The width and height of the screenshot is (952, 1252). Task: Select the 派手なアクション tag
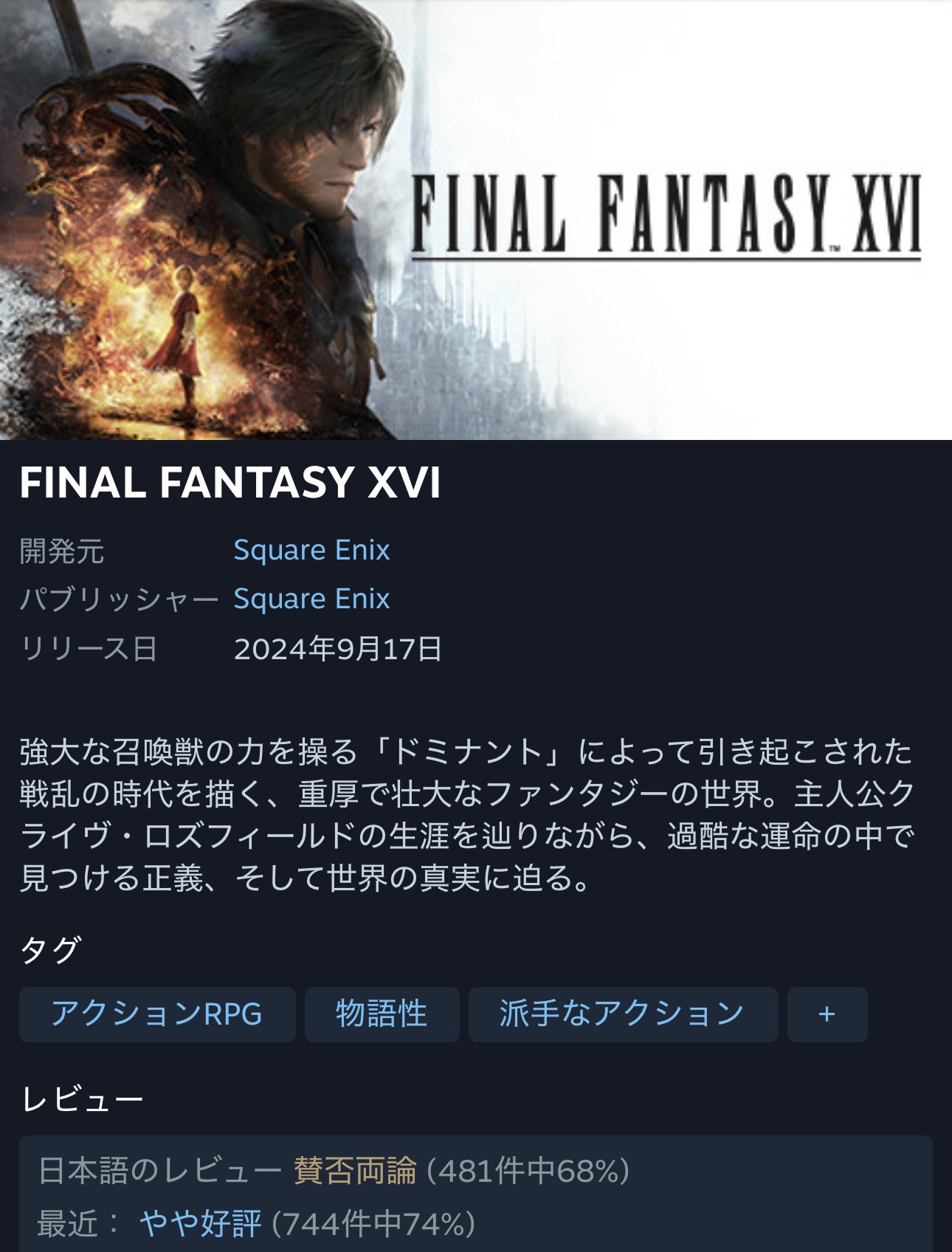pyautogui.click(x=623, y=1014)
